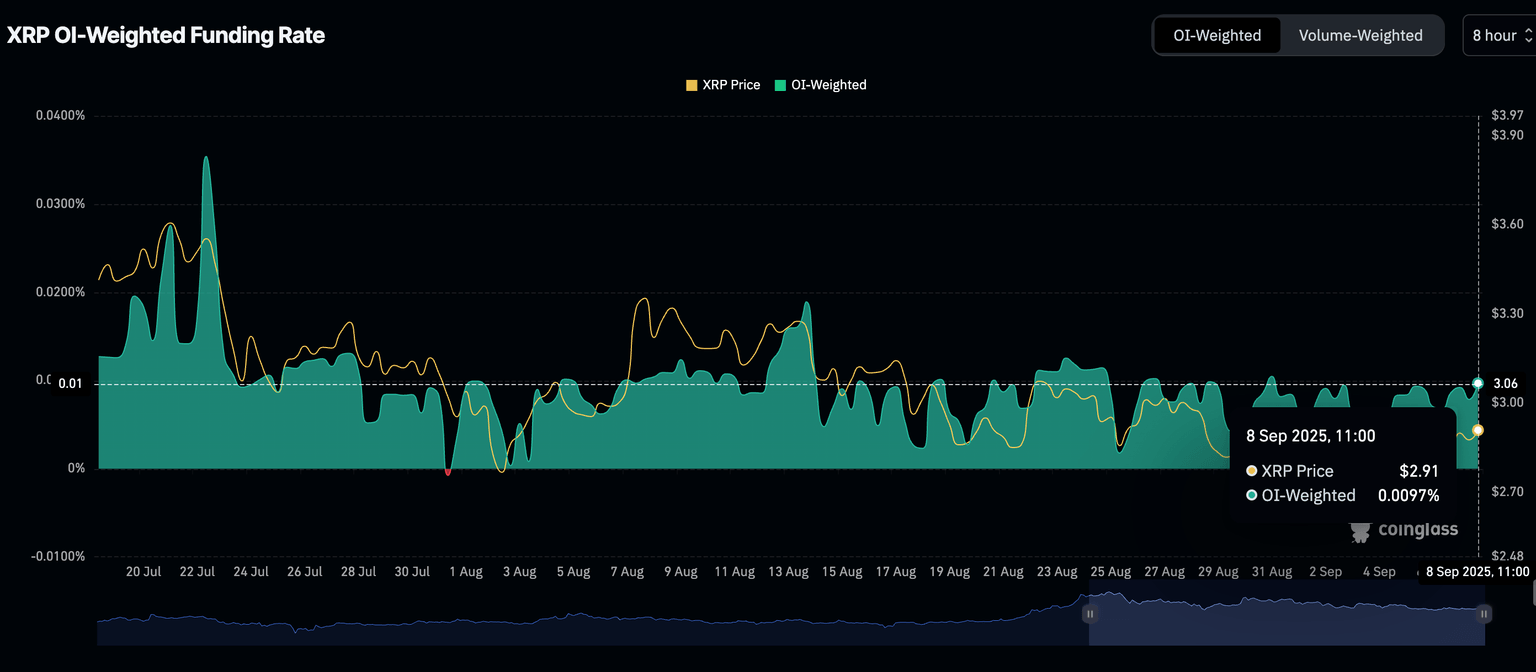Click the teal OI-Weighted marker at chart edge

(1478, 383)
